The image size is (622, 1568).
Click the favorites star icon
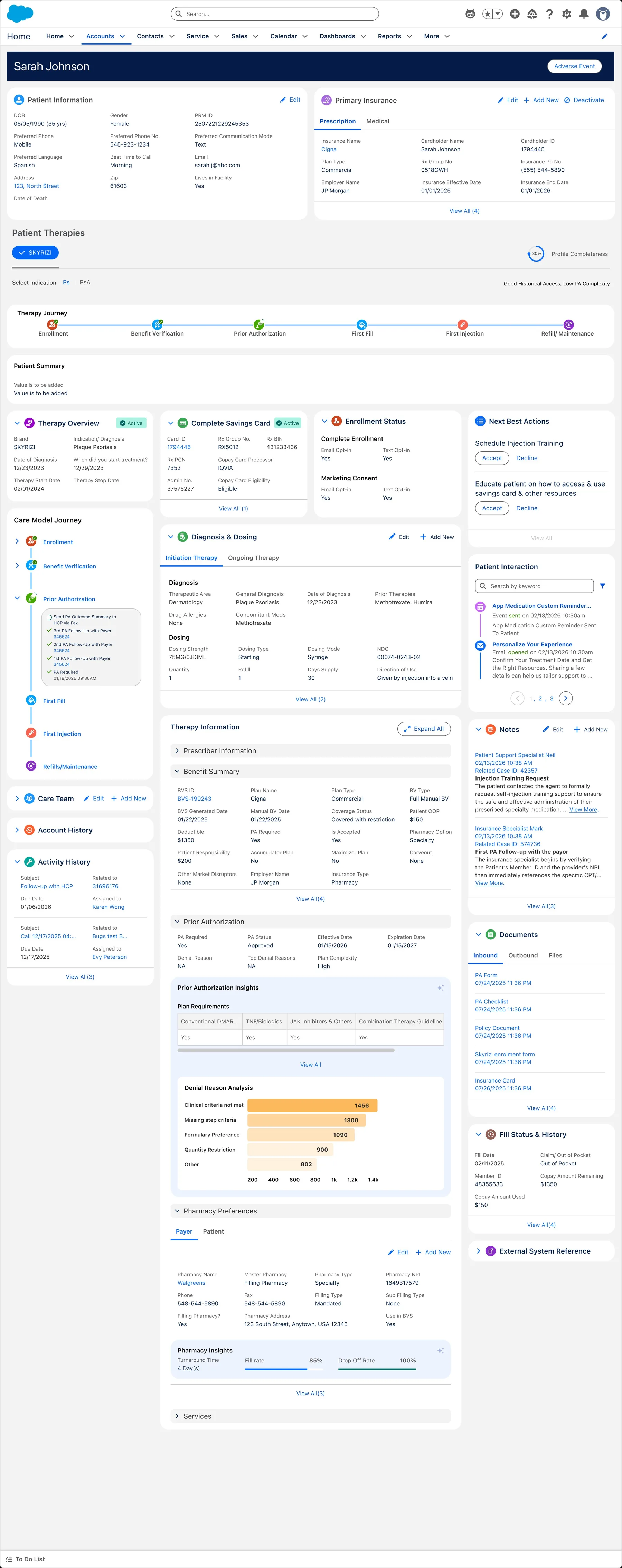point(488,14)
